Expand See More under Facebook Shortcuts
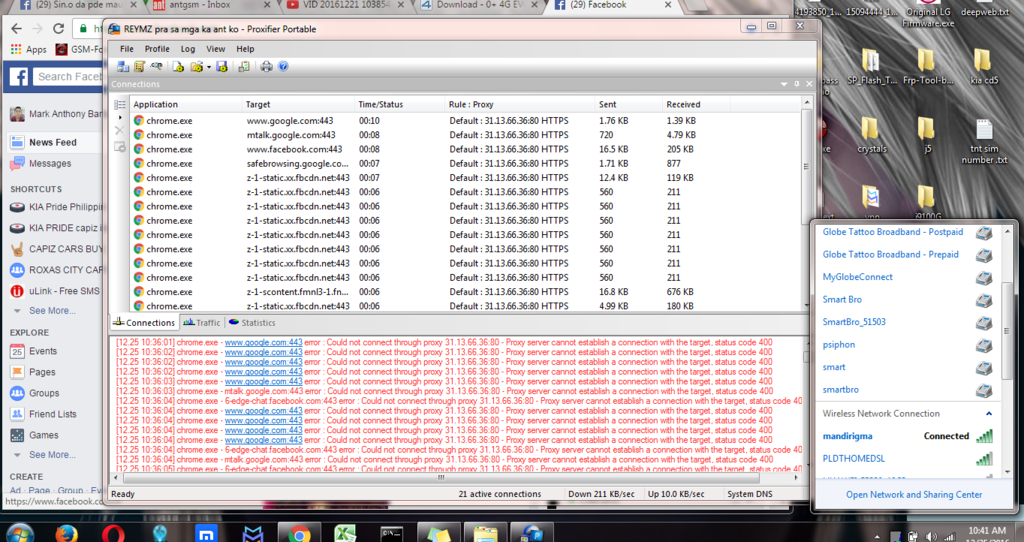 (52, 311)
